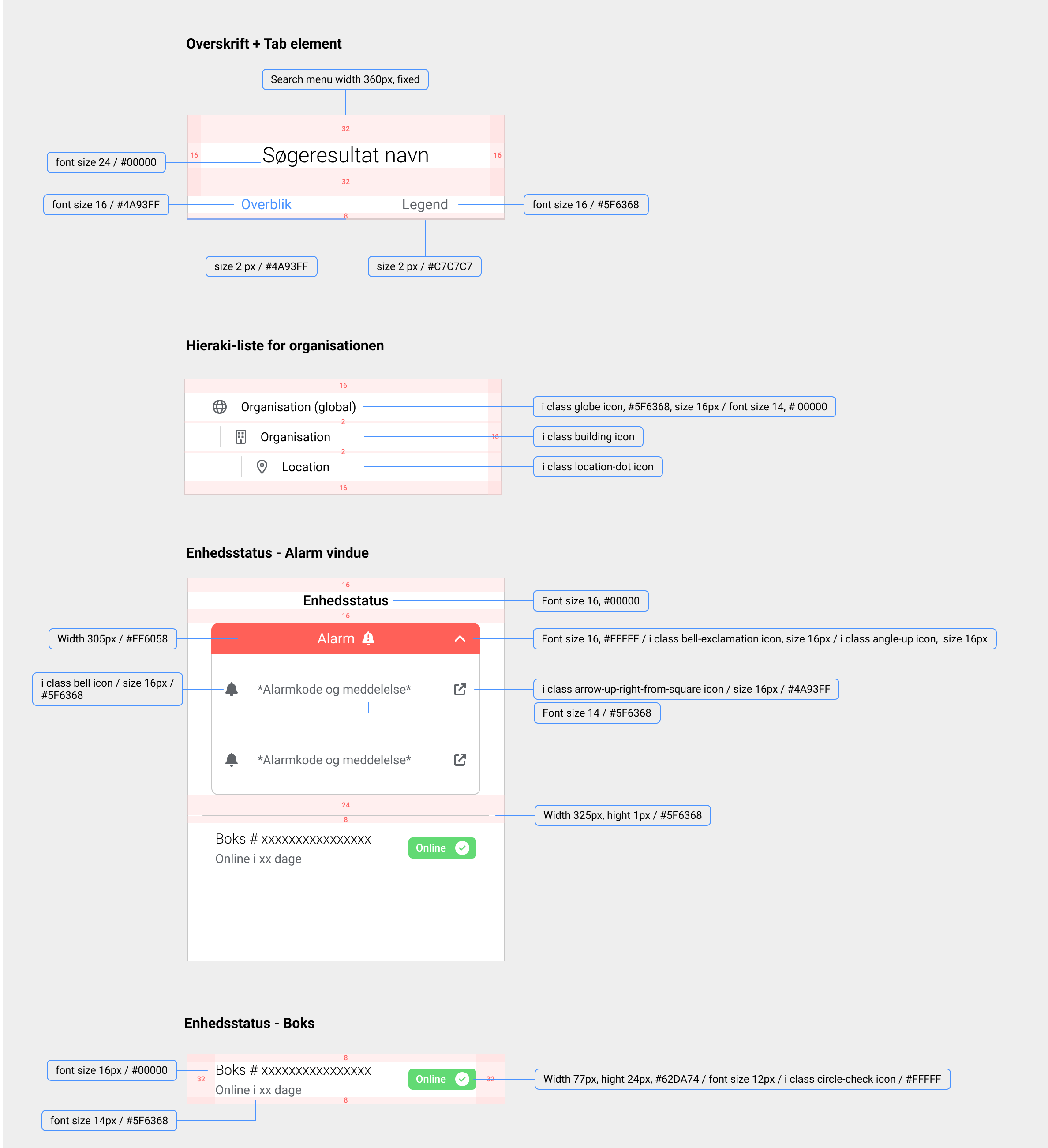
Task: Expand the Organisation (global) tree item
Action: [298, 407]
